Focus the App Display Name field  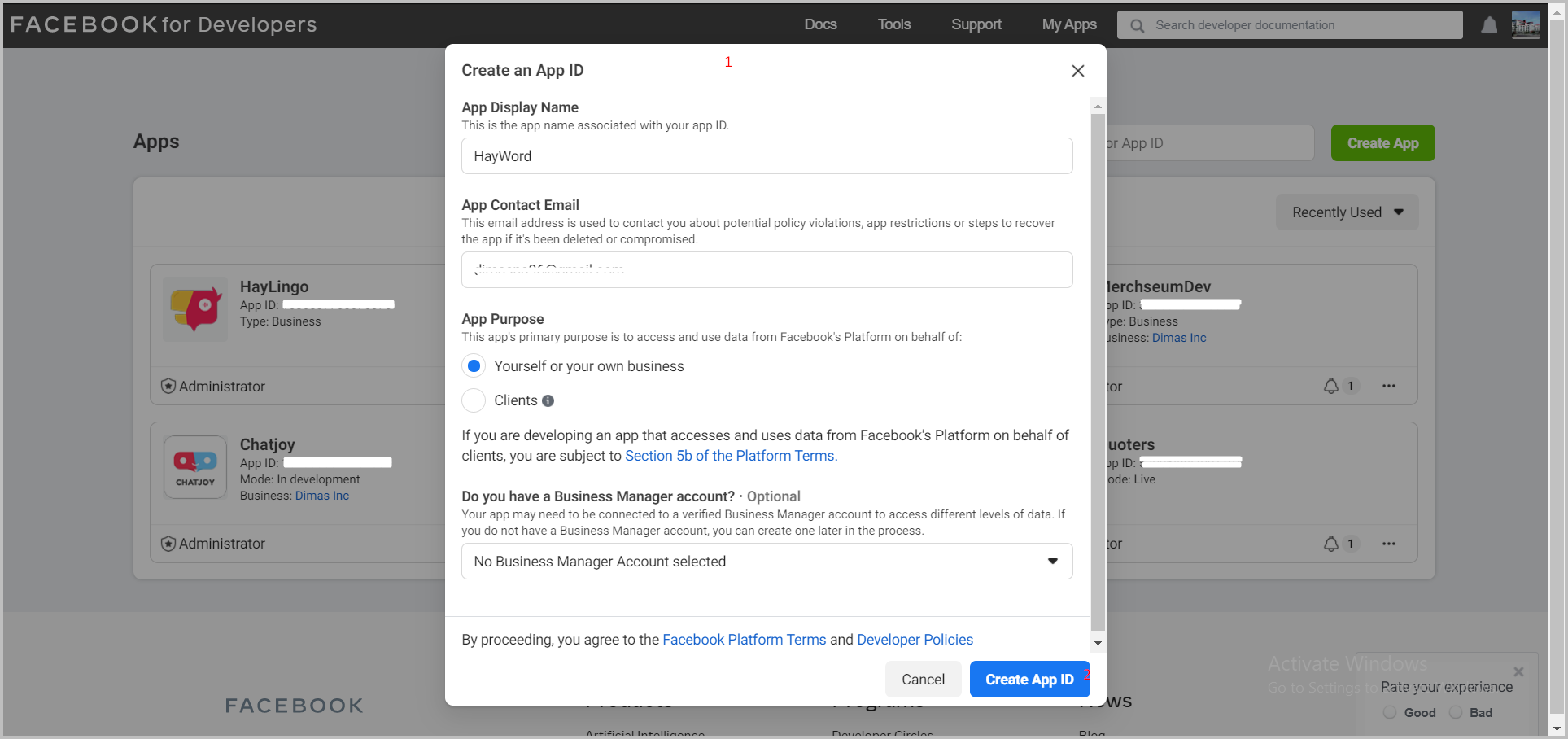(767, 156)
